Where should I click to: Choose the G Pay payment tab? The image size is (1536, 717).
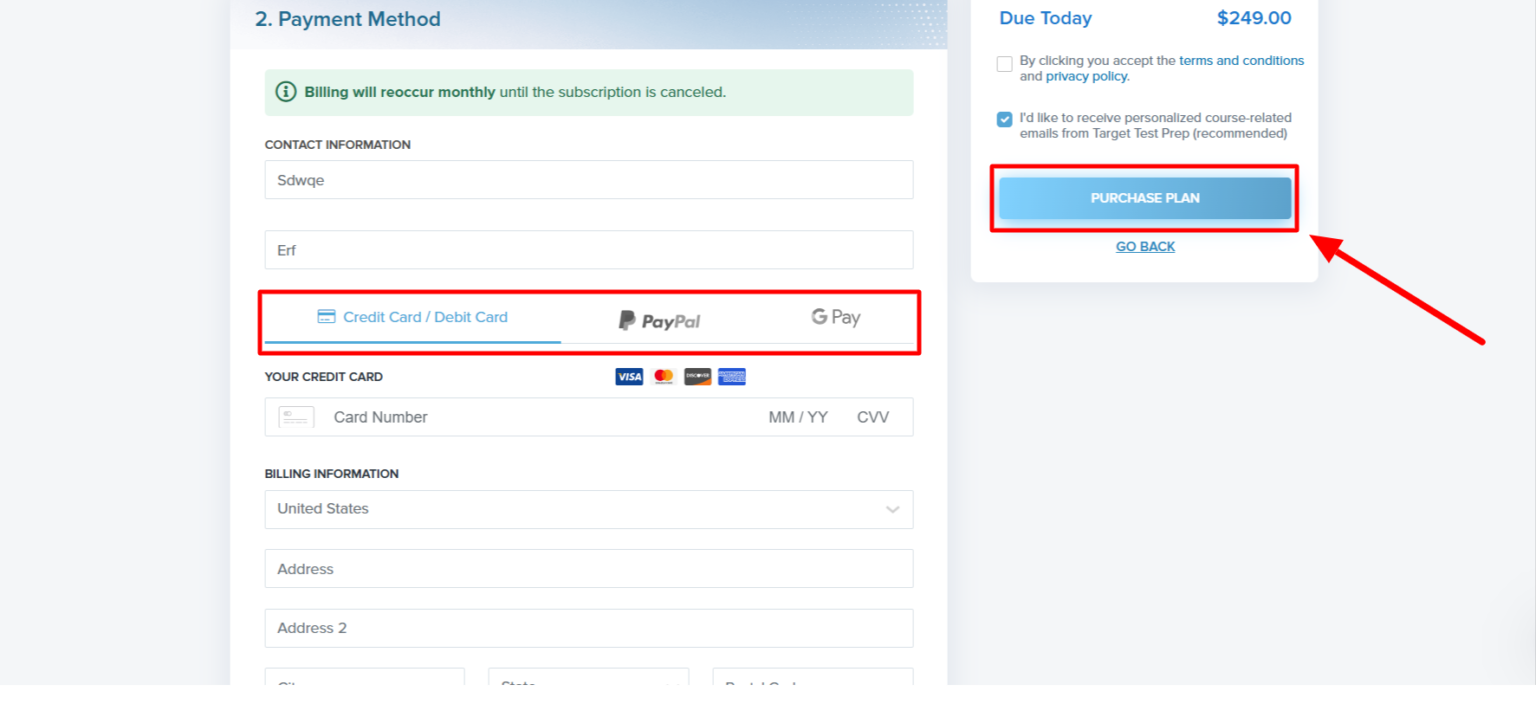[x=836, y=317]
